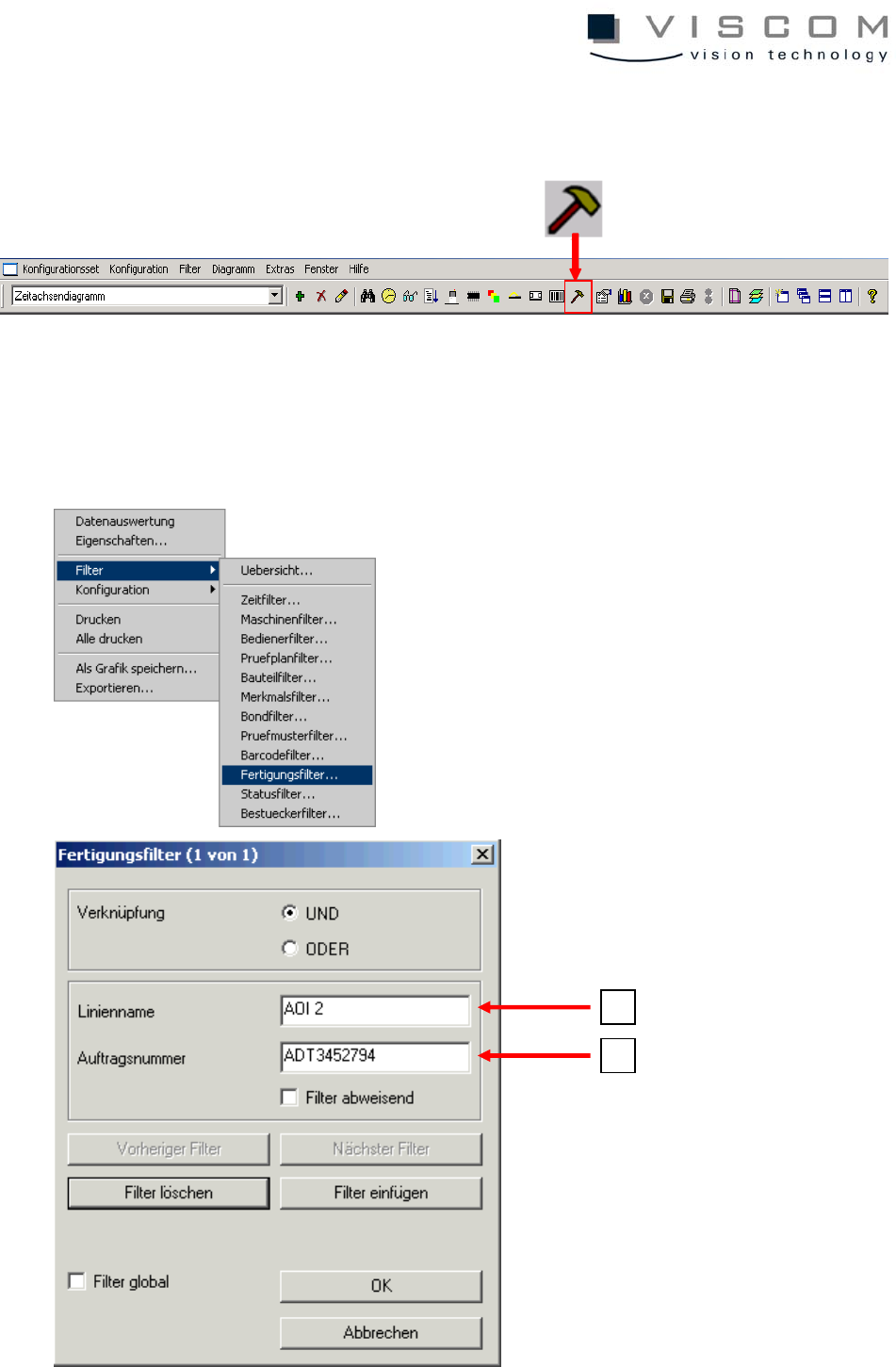Select Pruefplanfilter... in submenu
Screen dimensions: 896x1367
(x=285, y=659)
